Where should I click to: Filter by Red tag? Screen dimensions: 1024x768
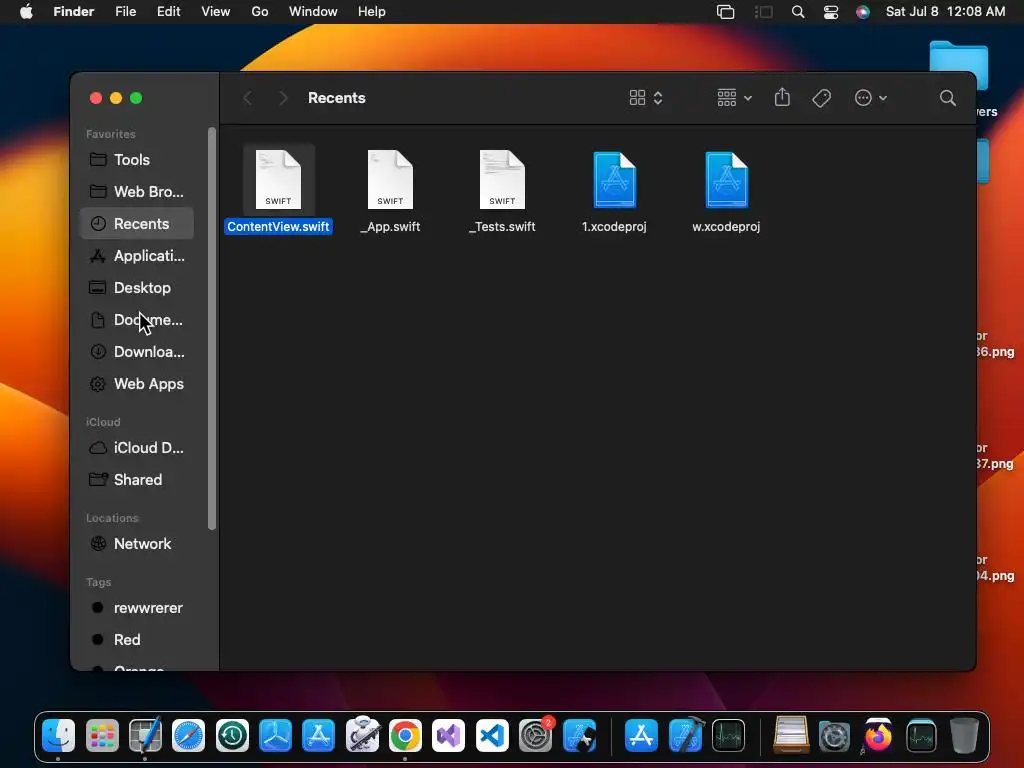point(136,639)
